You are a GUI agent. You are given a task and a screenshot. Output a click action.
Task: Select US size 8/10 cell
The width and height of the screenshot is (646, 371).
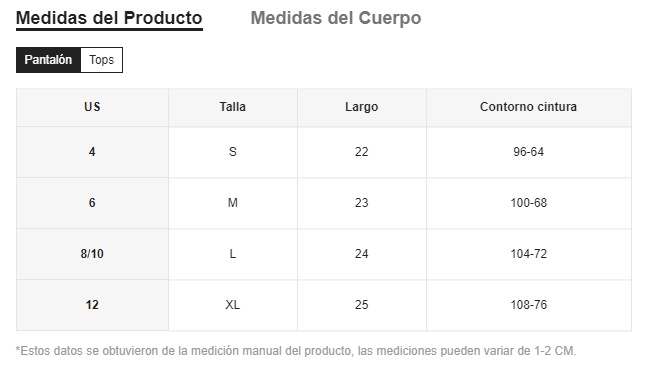(92, 254)
